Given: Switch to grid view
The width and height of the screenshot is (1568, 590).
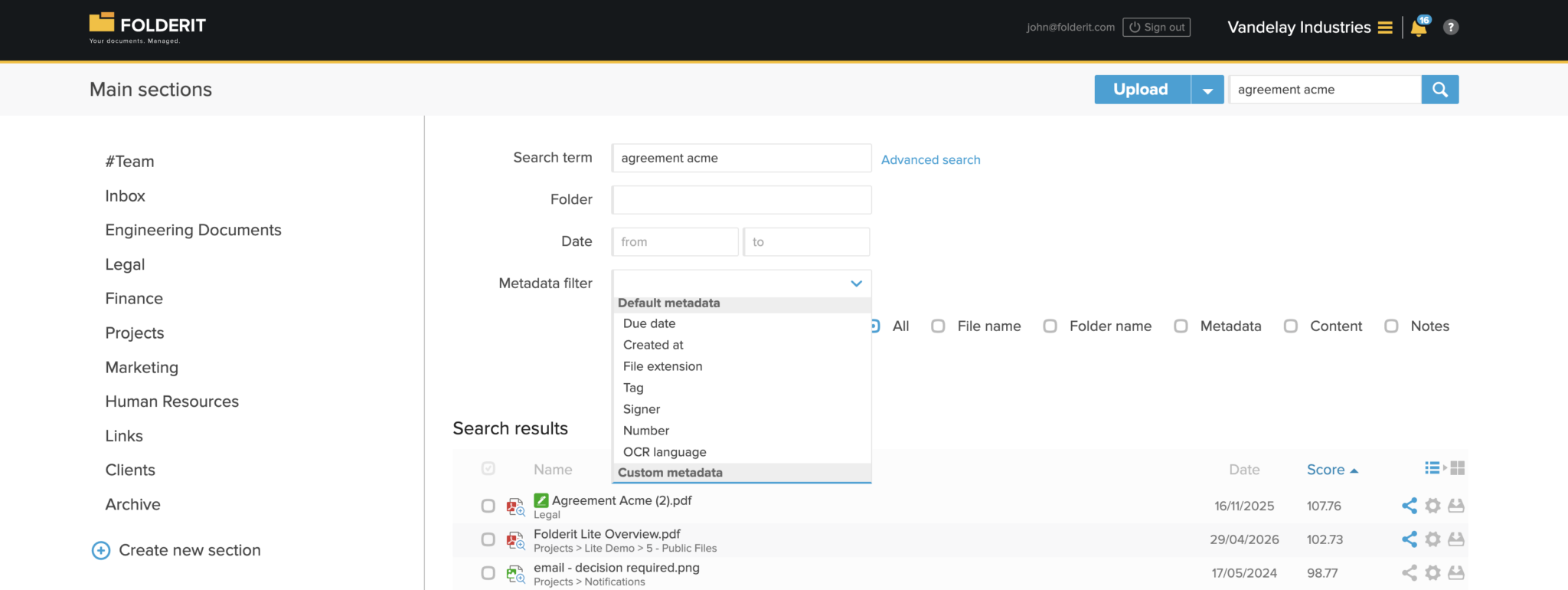Looking at the screenshot, I should click(1457, 468).
